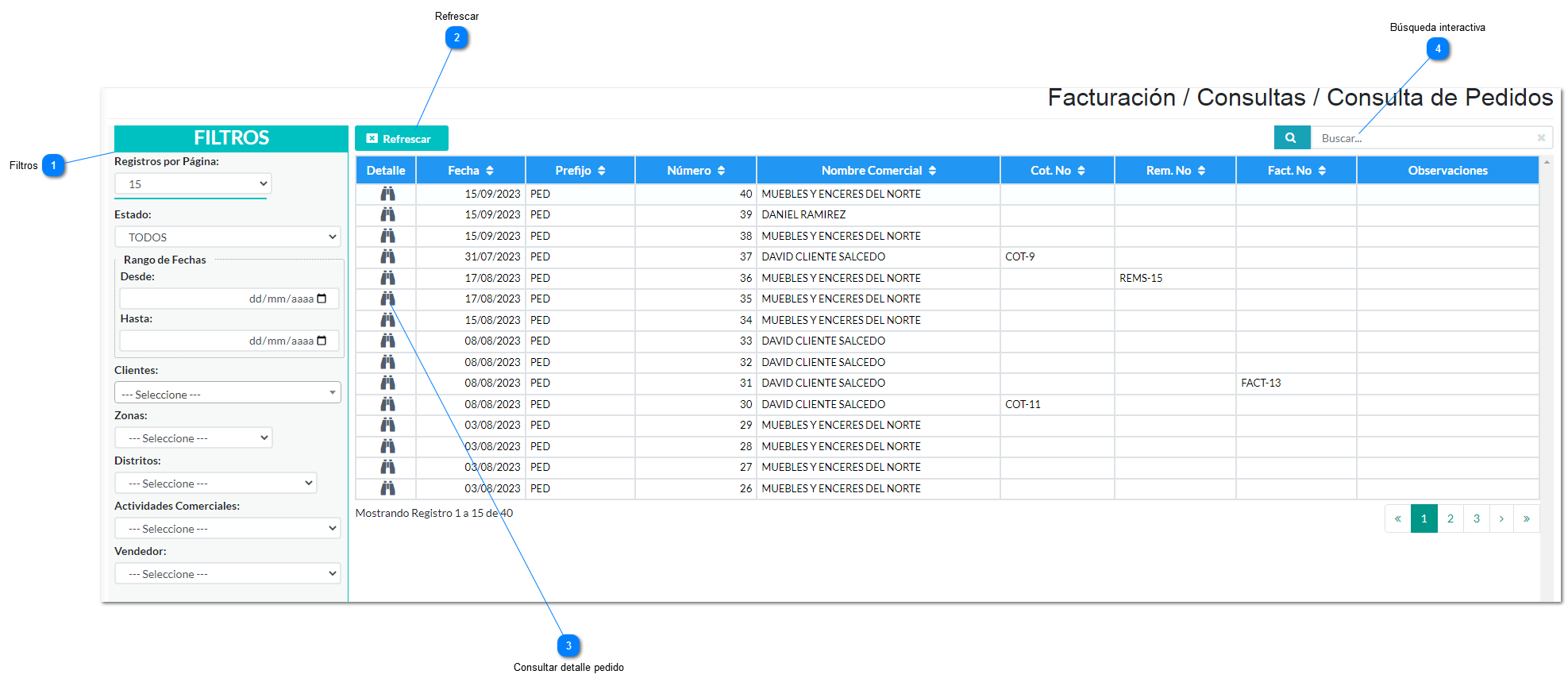Click the FILTROS panel header
This screenshot has width=1568, height=686.
(x=231, y=138)
